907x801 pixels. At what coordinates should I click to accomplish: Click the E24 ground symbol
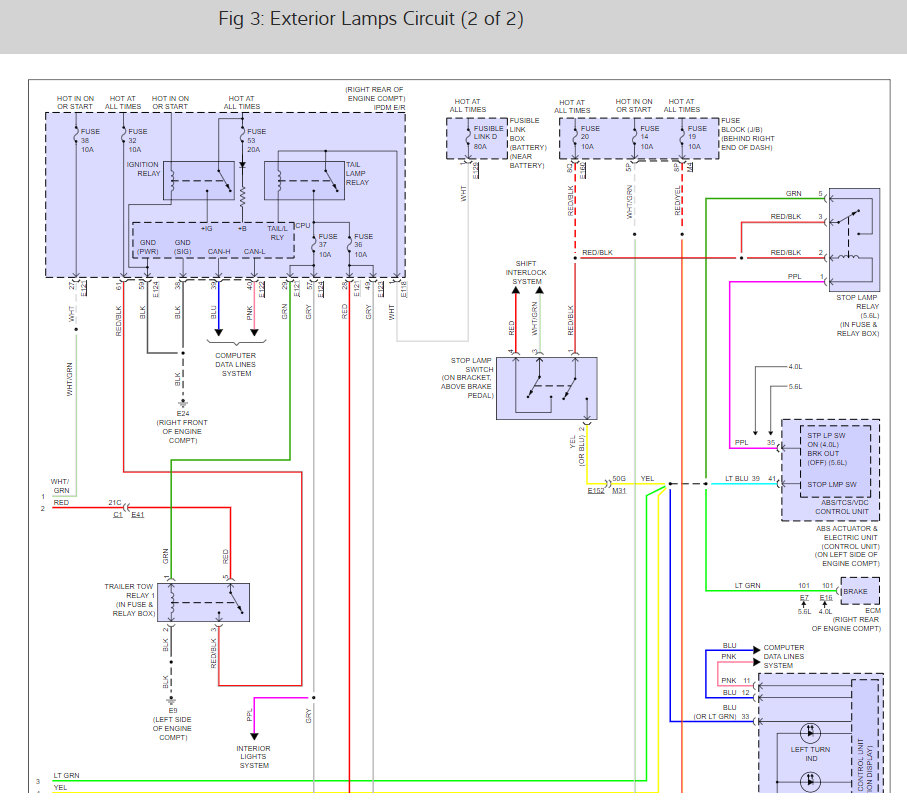click(183, 403)
